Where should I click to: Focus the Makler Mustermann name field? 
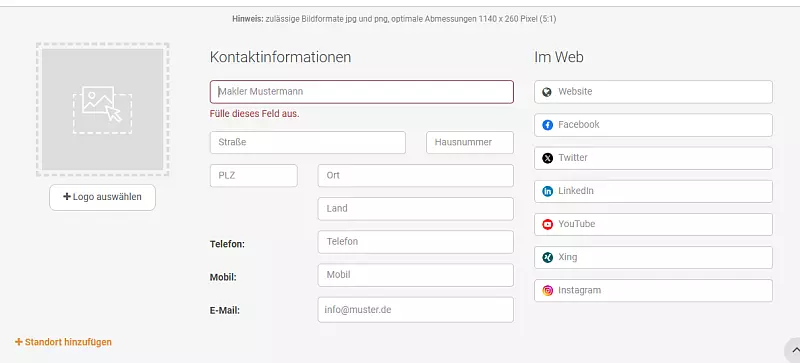362,92
